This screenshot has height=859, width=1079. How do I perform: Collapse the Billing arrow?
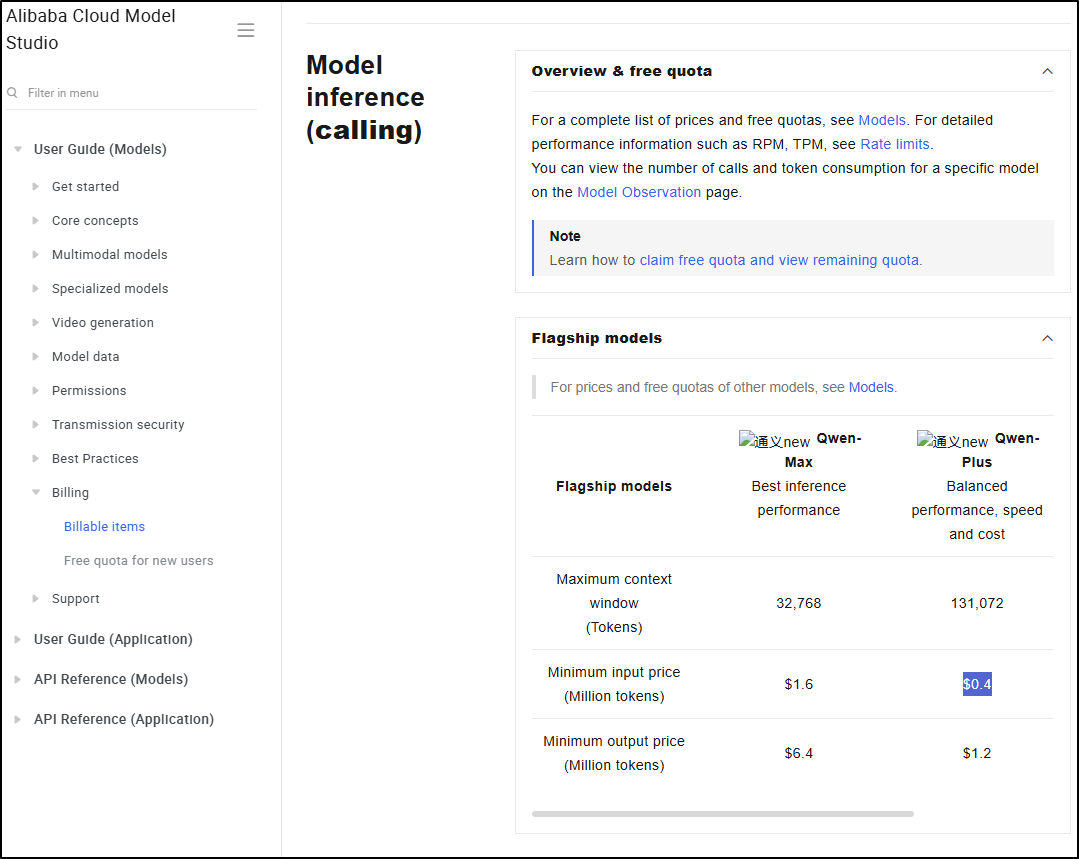36,492
